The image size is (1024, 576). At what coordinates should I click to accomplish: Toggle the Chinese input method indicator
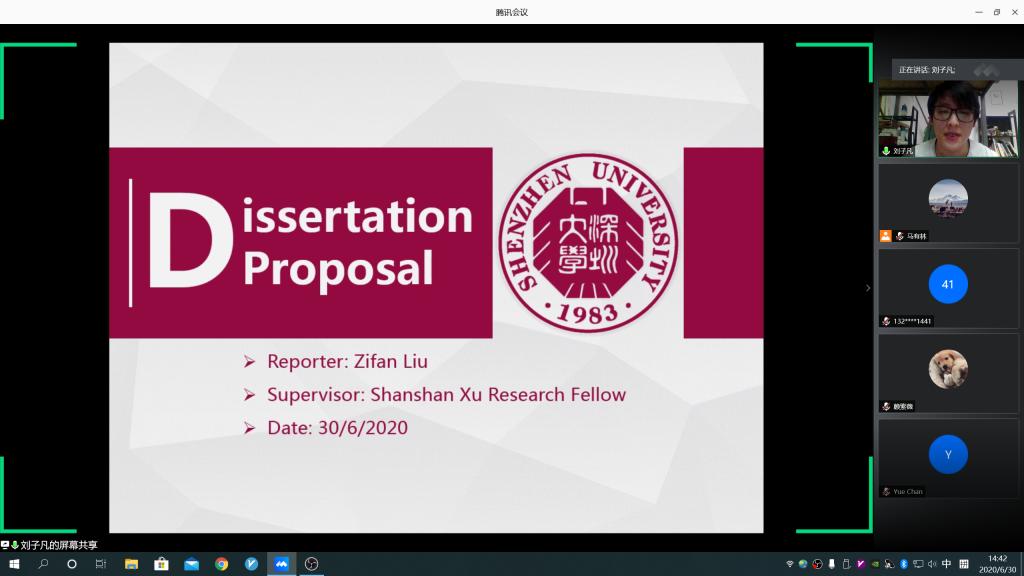(946, 564)
